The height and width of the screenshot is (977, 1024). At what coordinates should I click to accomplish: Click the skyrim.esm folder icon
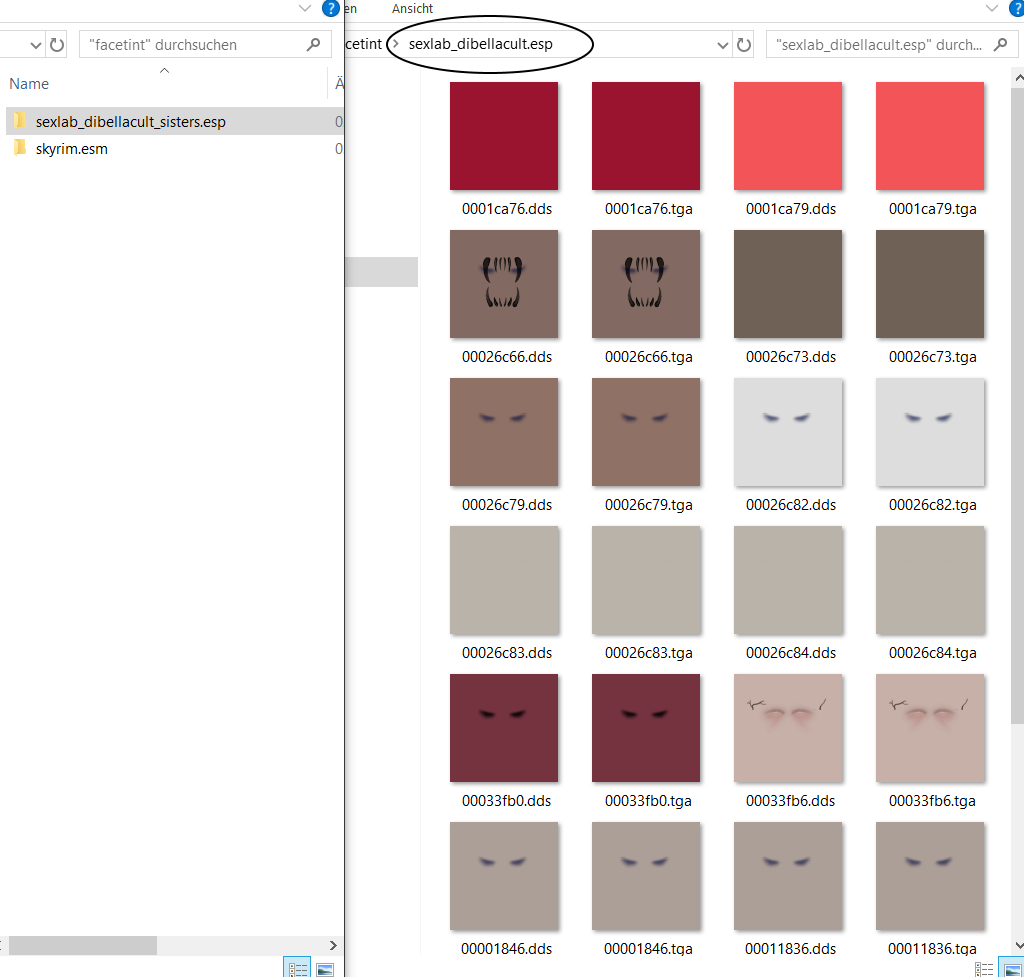click(x=20, y=148)
